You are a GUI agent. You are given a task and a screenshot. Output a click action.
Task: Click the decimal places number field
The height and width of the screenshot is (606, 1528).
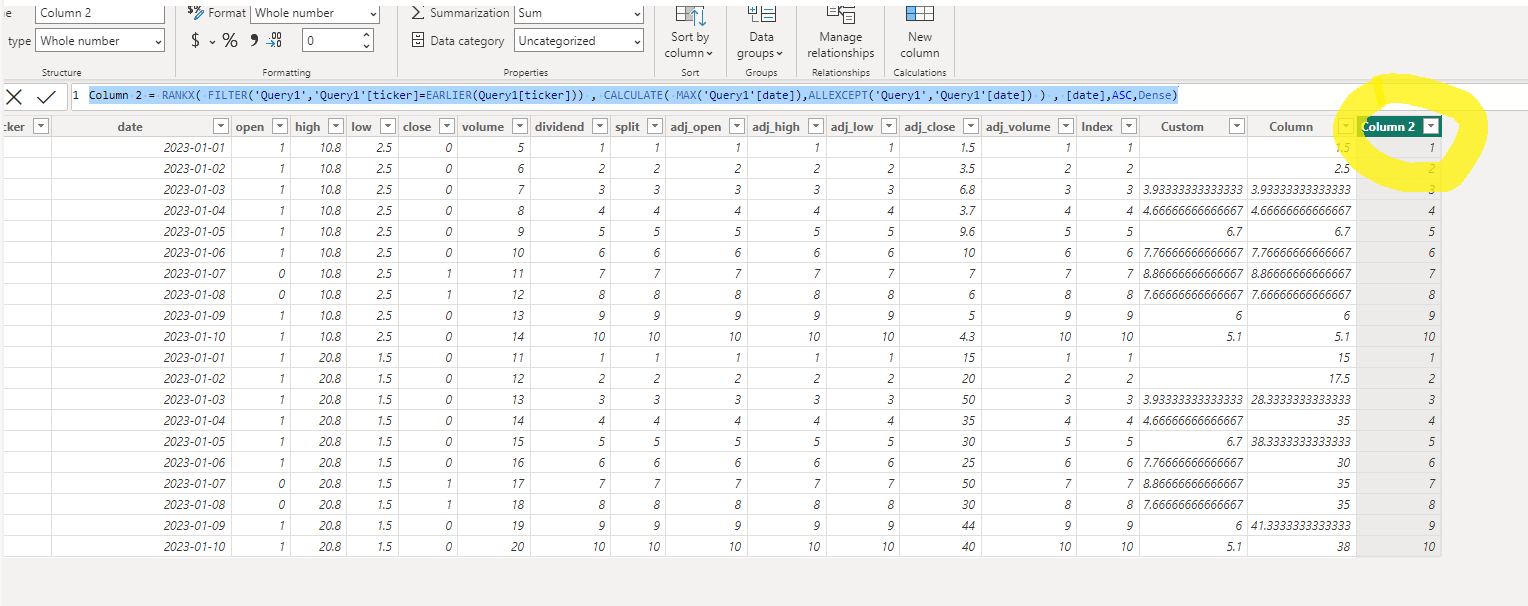pyautogui.click(x=331, y=41)
